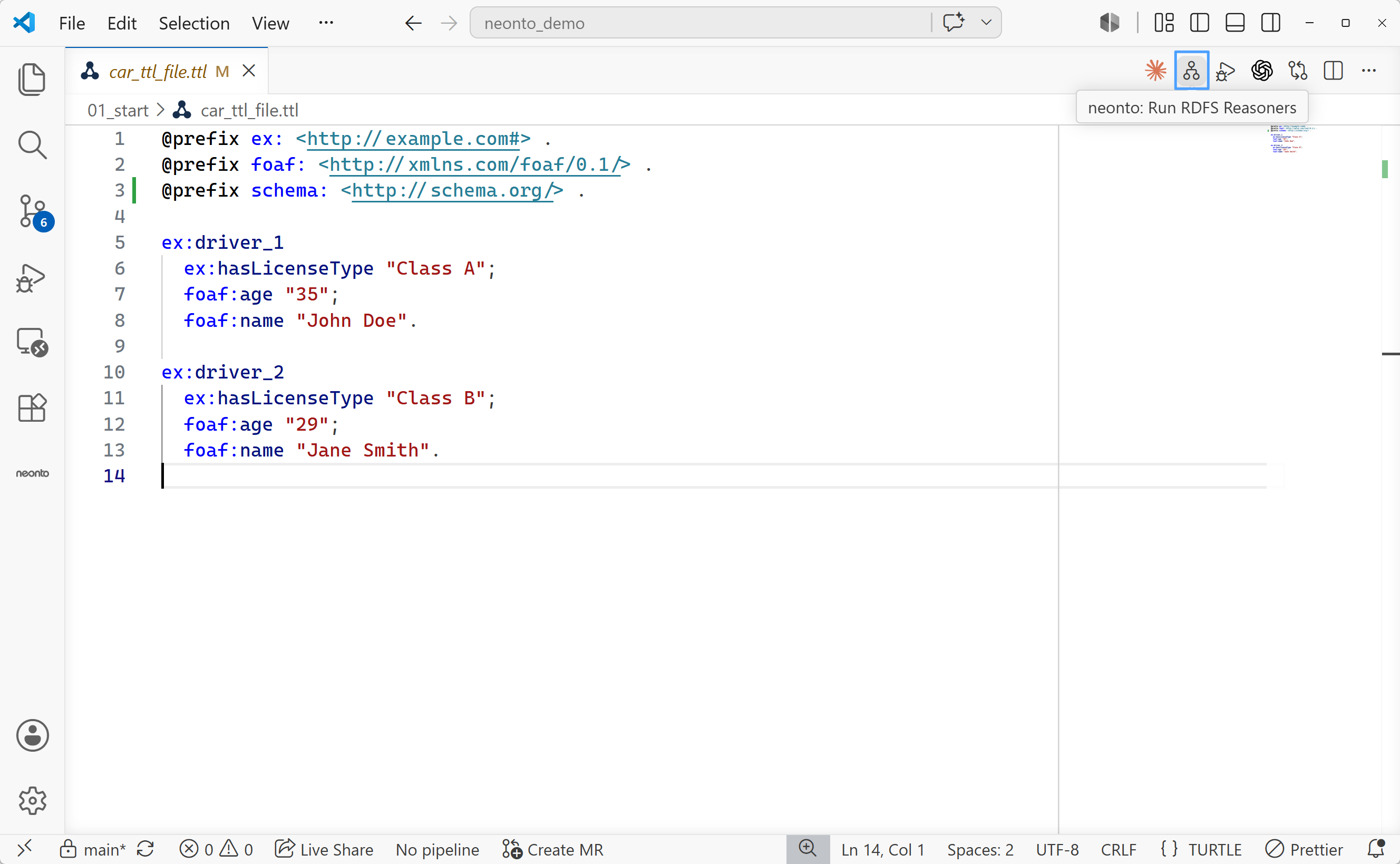
Task: Close the car_ttl_file.ttl tab
Action: (x=248, y=71)
